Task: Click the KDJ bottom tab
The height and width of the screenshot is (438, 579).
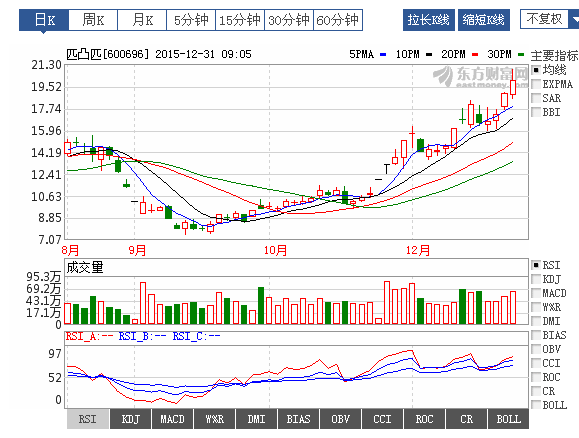Action: [x=130, y=419]
